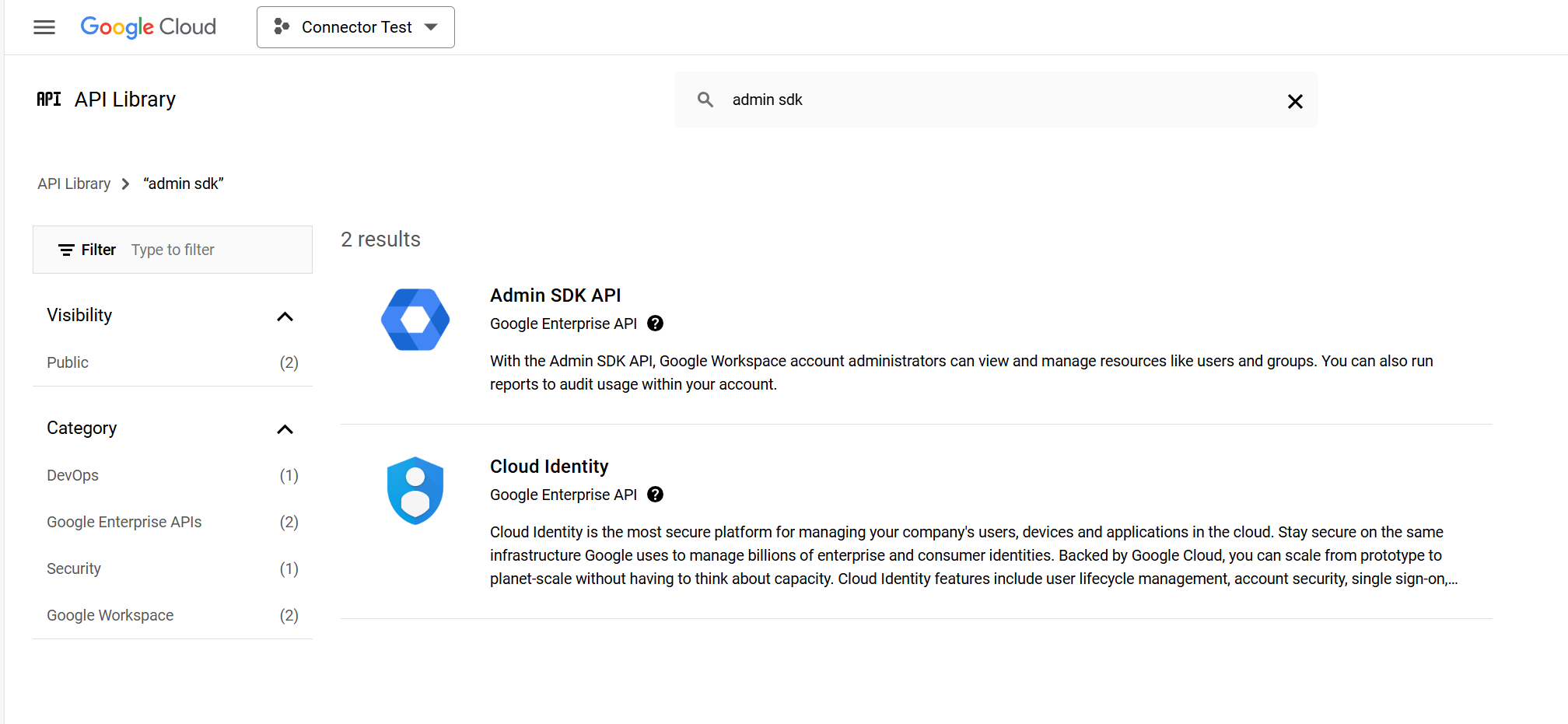1568x724 pixels.
Task: Click the API Library page title
Action: coord(125,100)
